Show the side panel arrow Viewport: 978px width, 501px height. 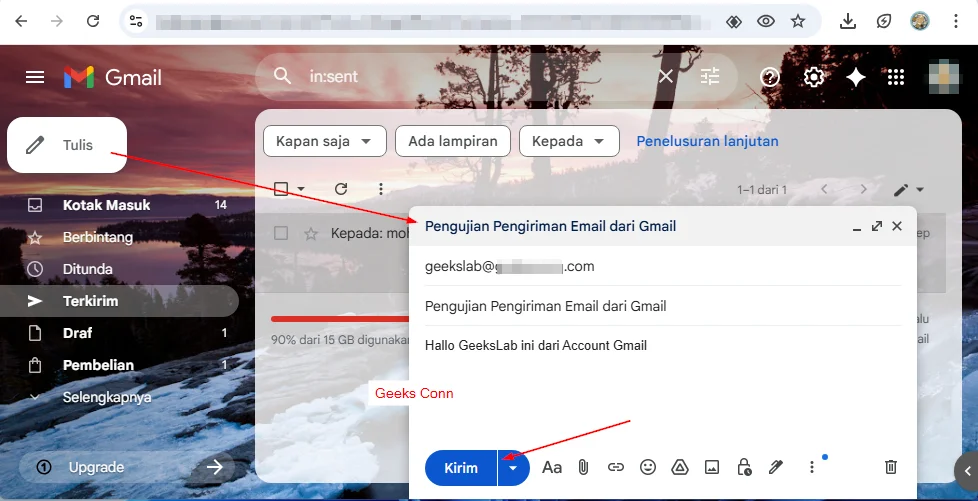click(x=967, y=471)
